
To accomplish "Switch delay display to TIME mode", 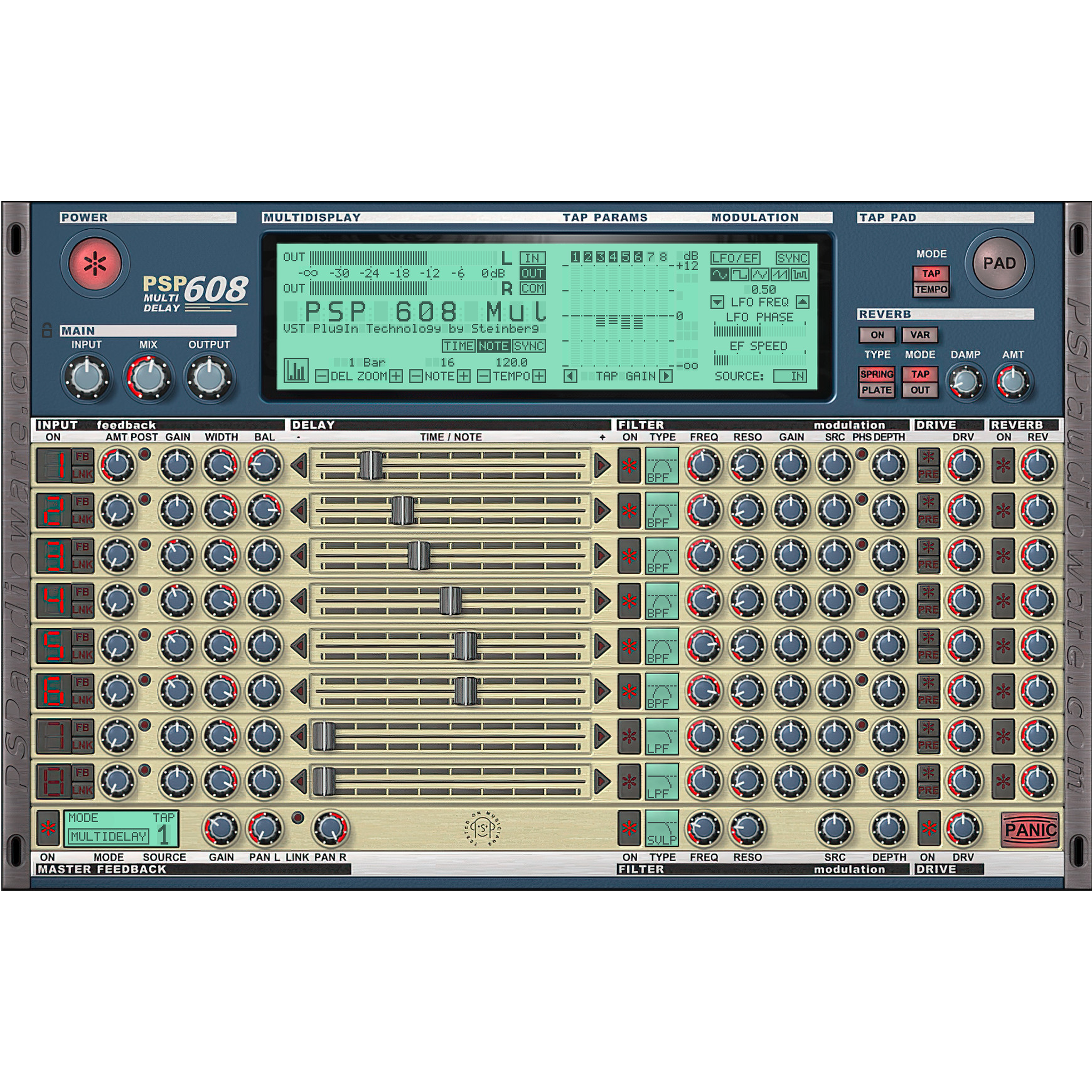I will click(459, 346).
